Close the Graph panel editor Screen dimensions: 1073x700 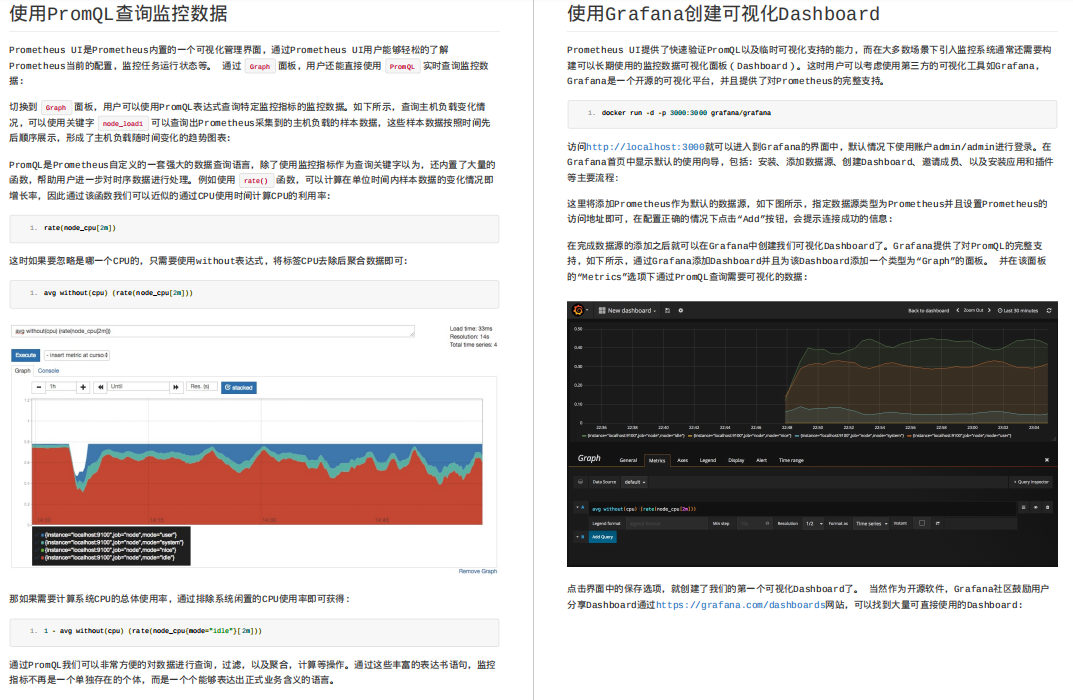(1047, 460)
